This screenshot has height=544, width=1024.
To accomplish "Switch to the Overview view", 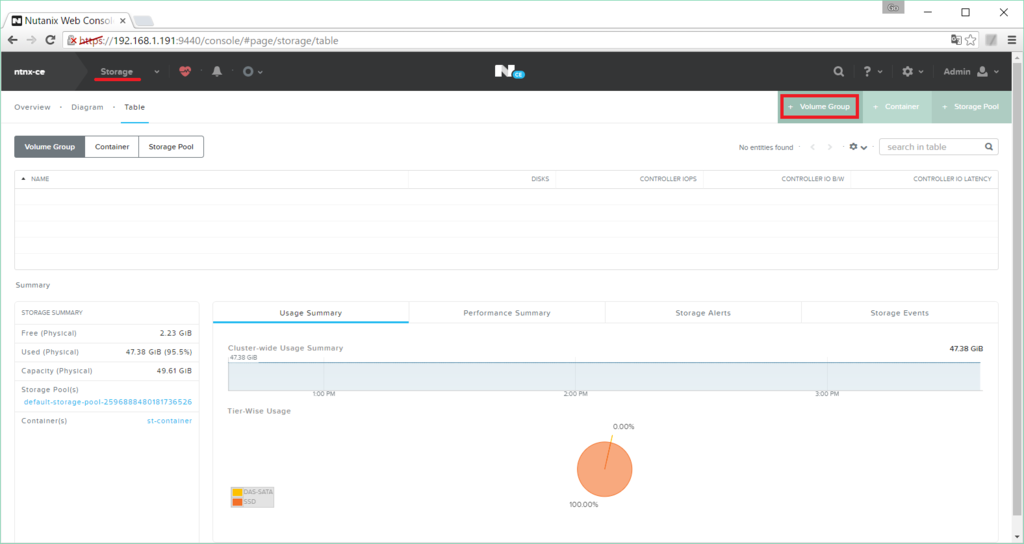I will 32,107.
